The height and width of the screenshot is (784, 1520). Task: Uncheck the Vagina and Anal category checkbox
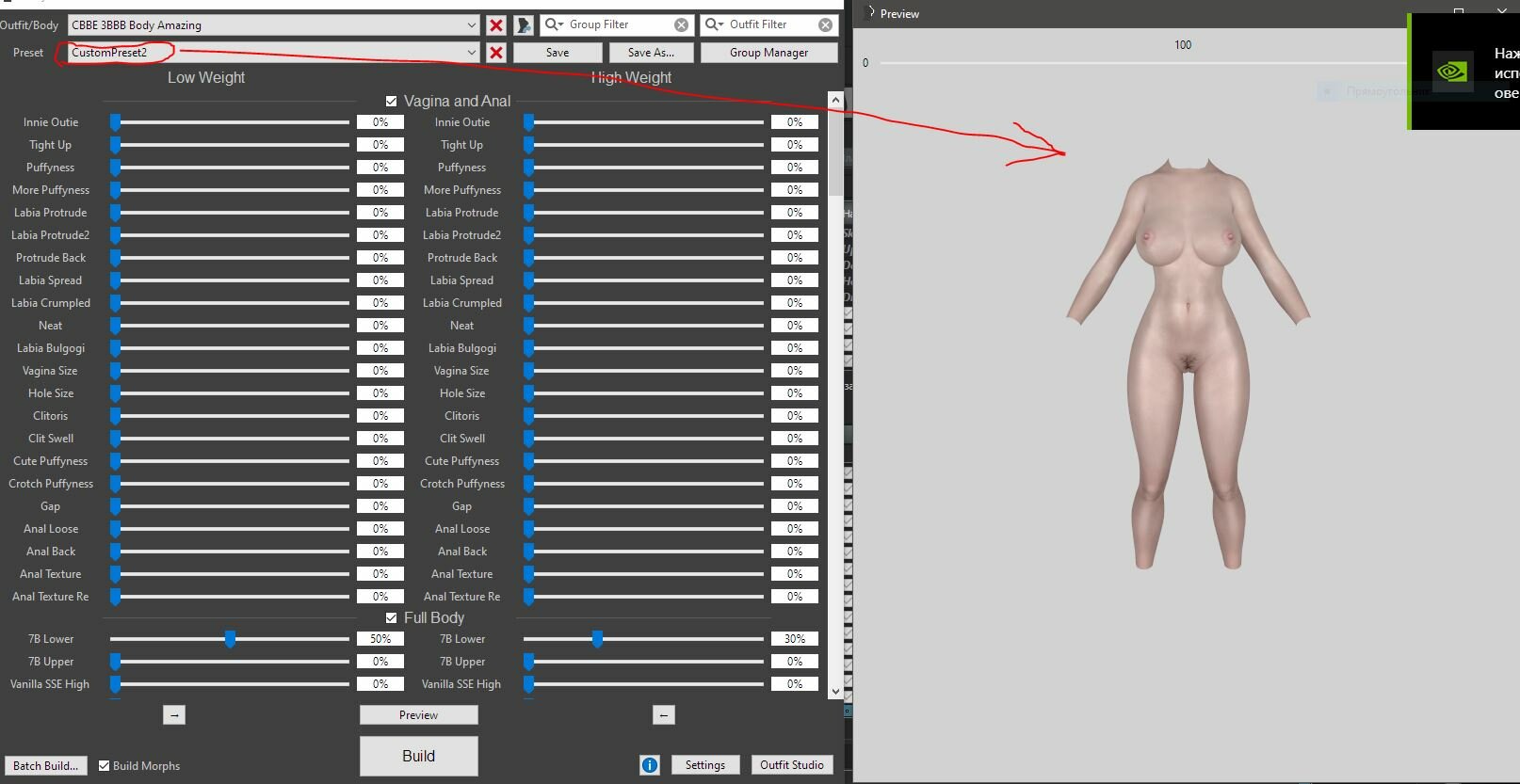point(392,101)
